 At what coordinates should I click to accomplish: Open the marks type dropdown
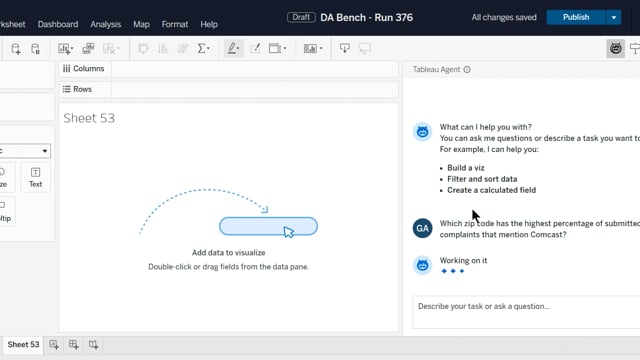tap(25, 151)
